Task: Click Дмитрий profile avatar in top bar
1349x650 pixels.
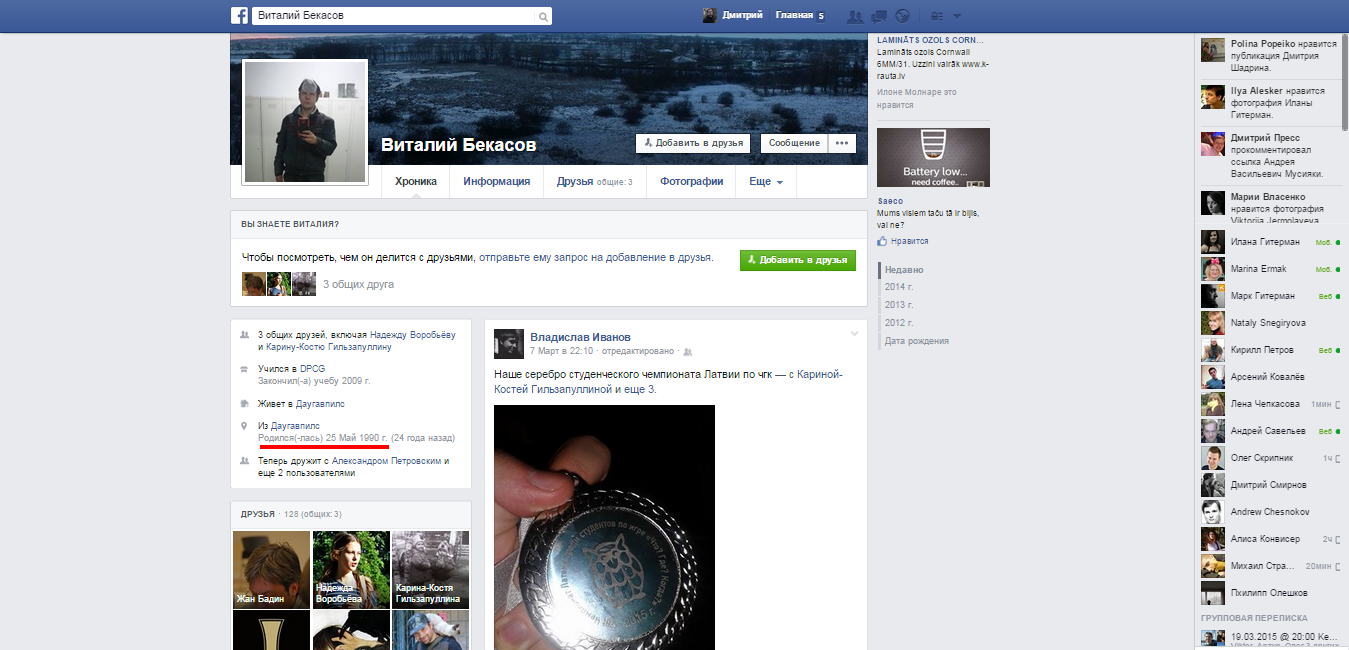Action: click(709, 15)
